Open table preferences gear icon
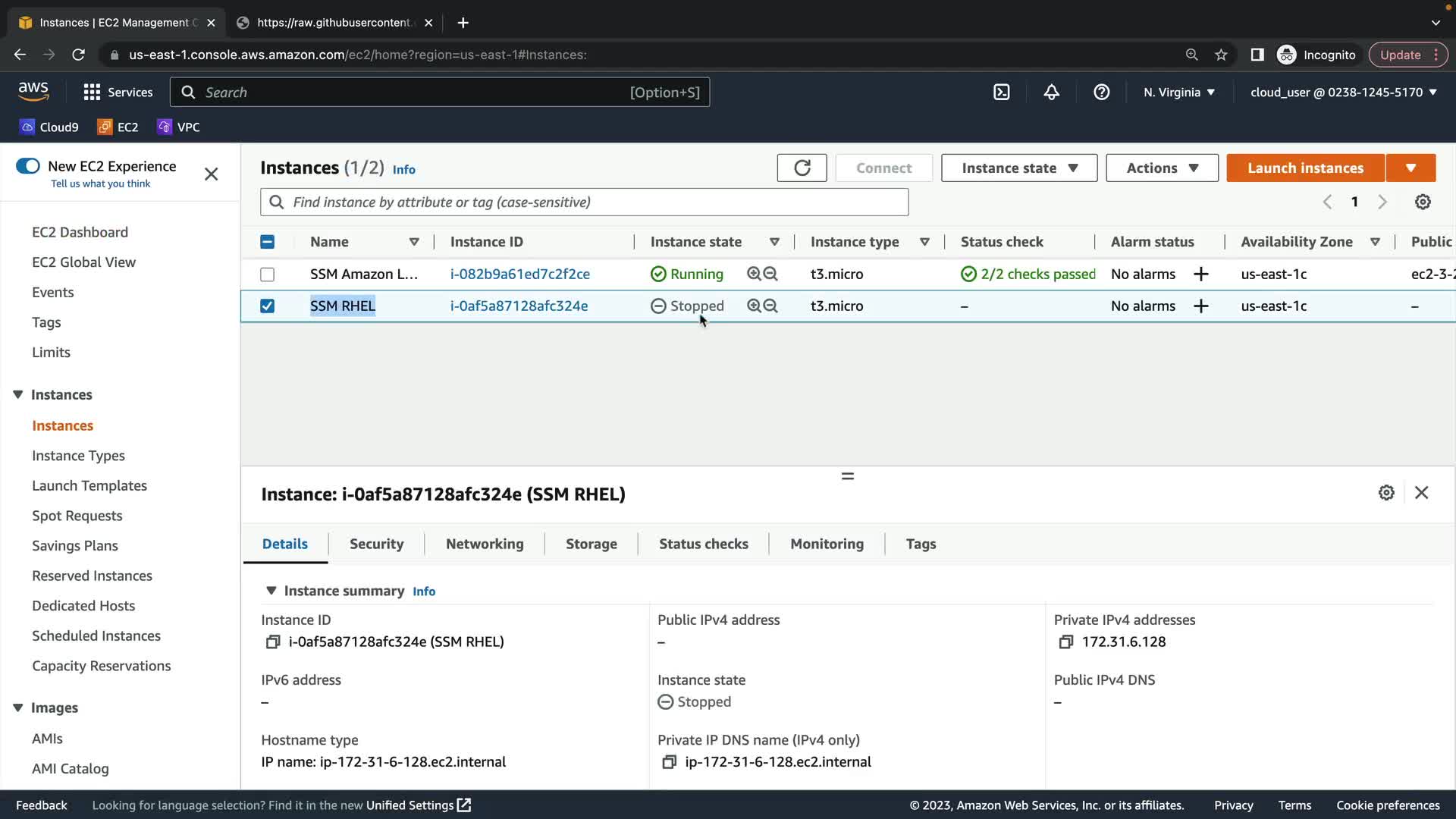Viewport: 1456px width, 819px height. [1423, 202]
